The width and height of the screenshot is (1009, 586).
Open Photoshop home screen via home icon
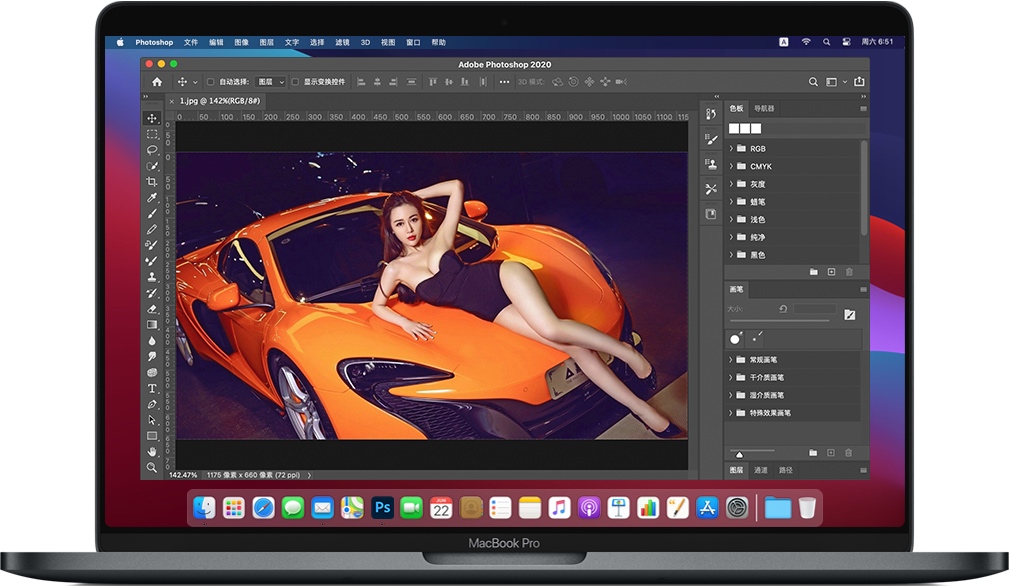156,82
